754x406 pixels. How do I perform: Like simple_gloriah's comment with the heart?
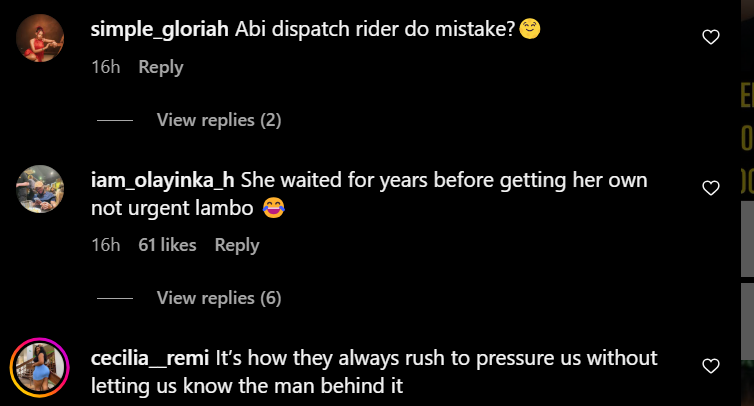point(711,37)
